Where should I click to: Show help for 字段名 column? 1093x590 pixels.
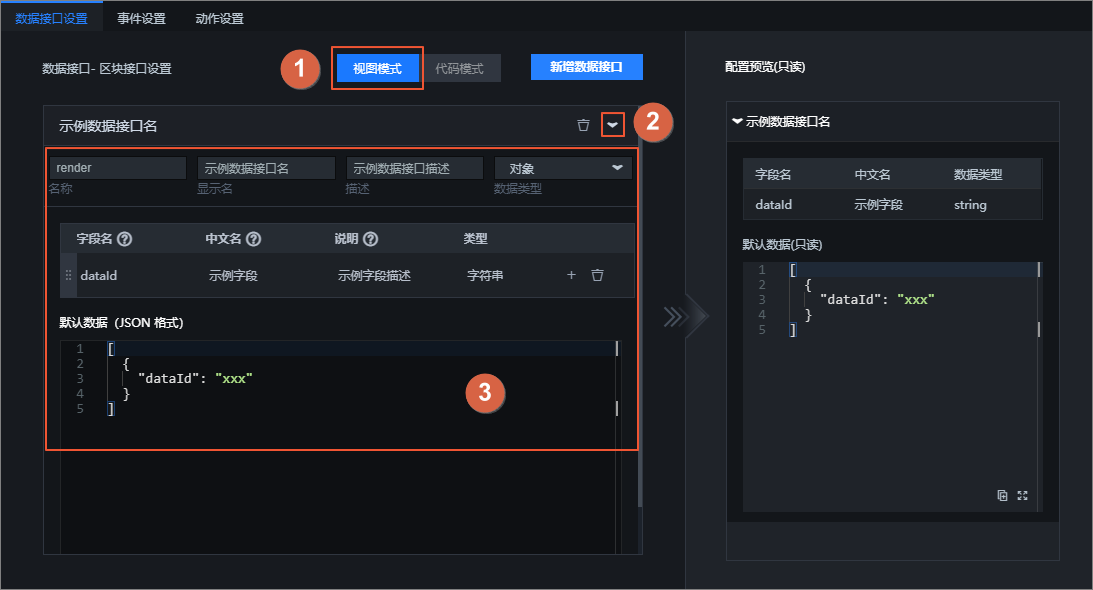[x=125, y=239]
